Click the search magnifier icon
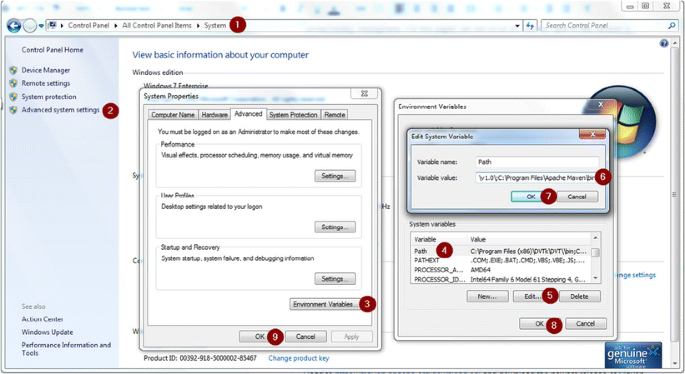Viewport: 685px width, 374px height. click(672, 26)
